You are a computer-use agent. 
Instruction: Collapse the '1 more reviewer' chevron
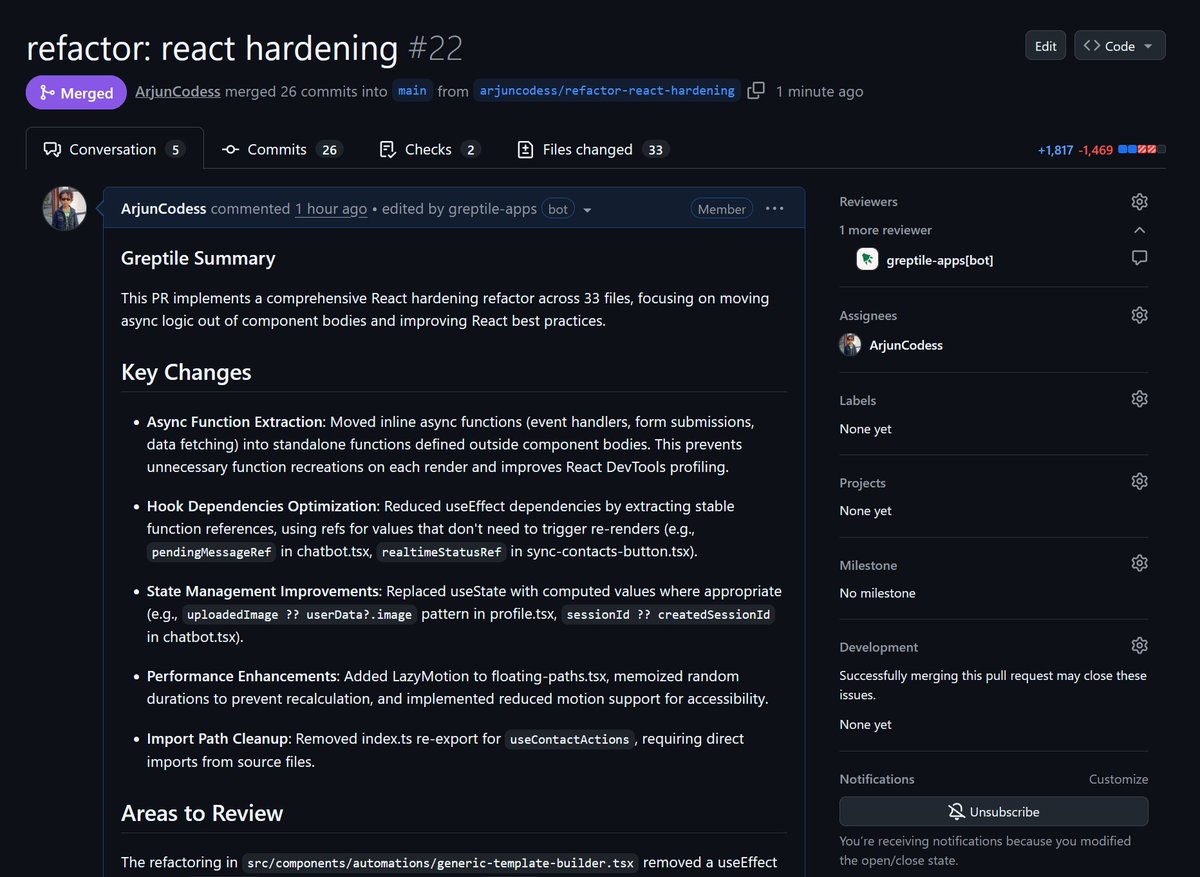coord(1139,230)
